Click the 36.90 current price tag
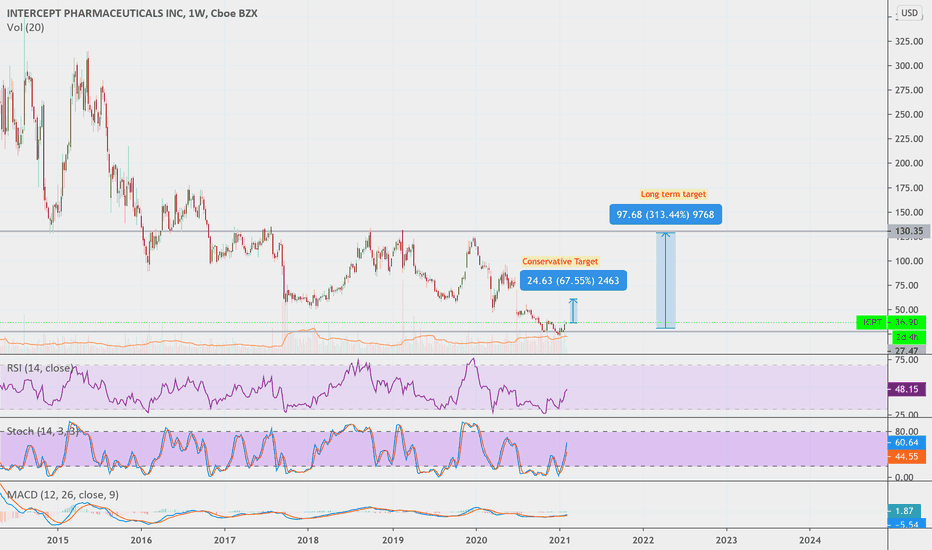Viewport: 932px width, 550px height. [907, 322]
